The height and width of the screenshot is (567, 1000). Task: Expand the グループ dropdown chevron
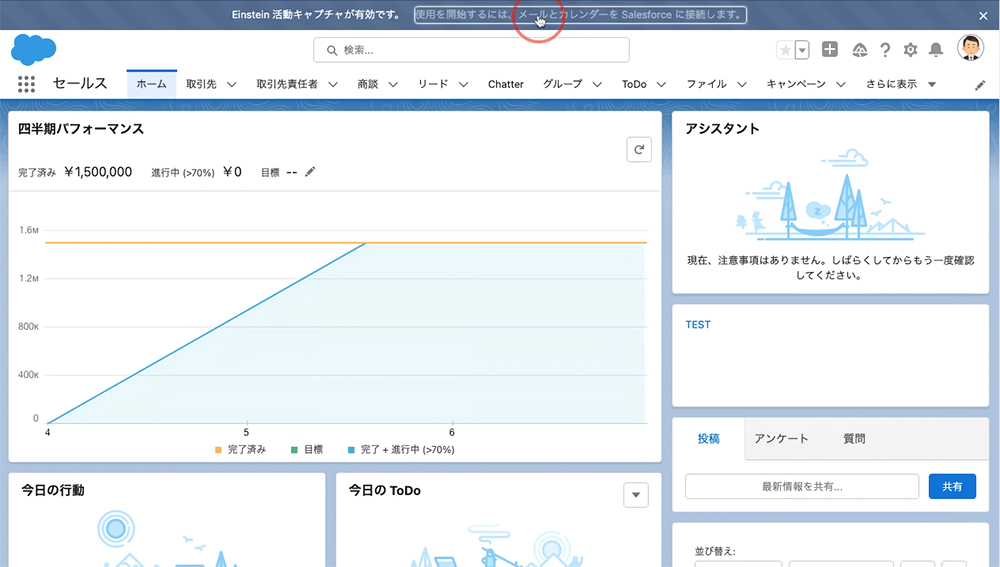click(x=597, y=84)
